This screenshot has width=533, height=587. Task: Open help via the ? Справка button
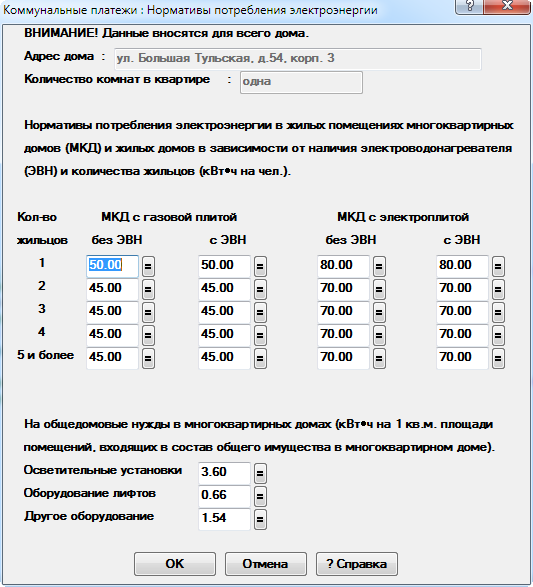pyautogui.click(x=357, y=564)
